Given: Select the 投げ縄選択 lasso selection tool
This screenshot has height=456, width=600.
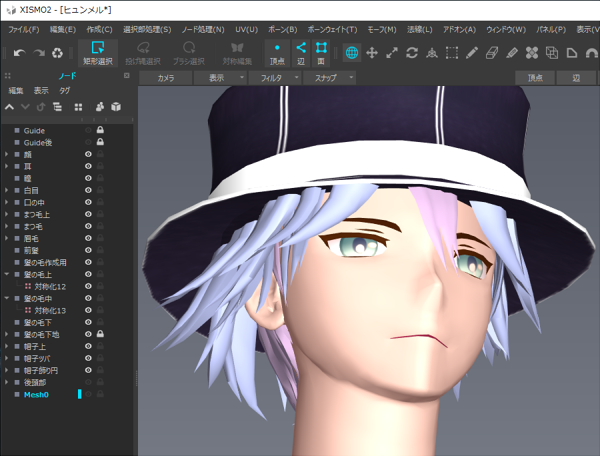Looking at the screenshot, I should [143, 53].
